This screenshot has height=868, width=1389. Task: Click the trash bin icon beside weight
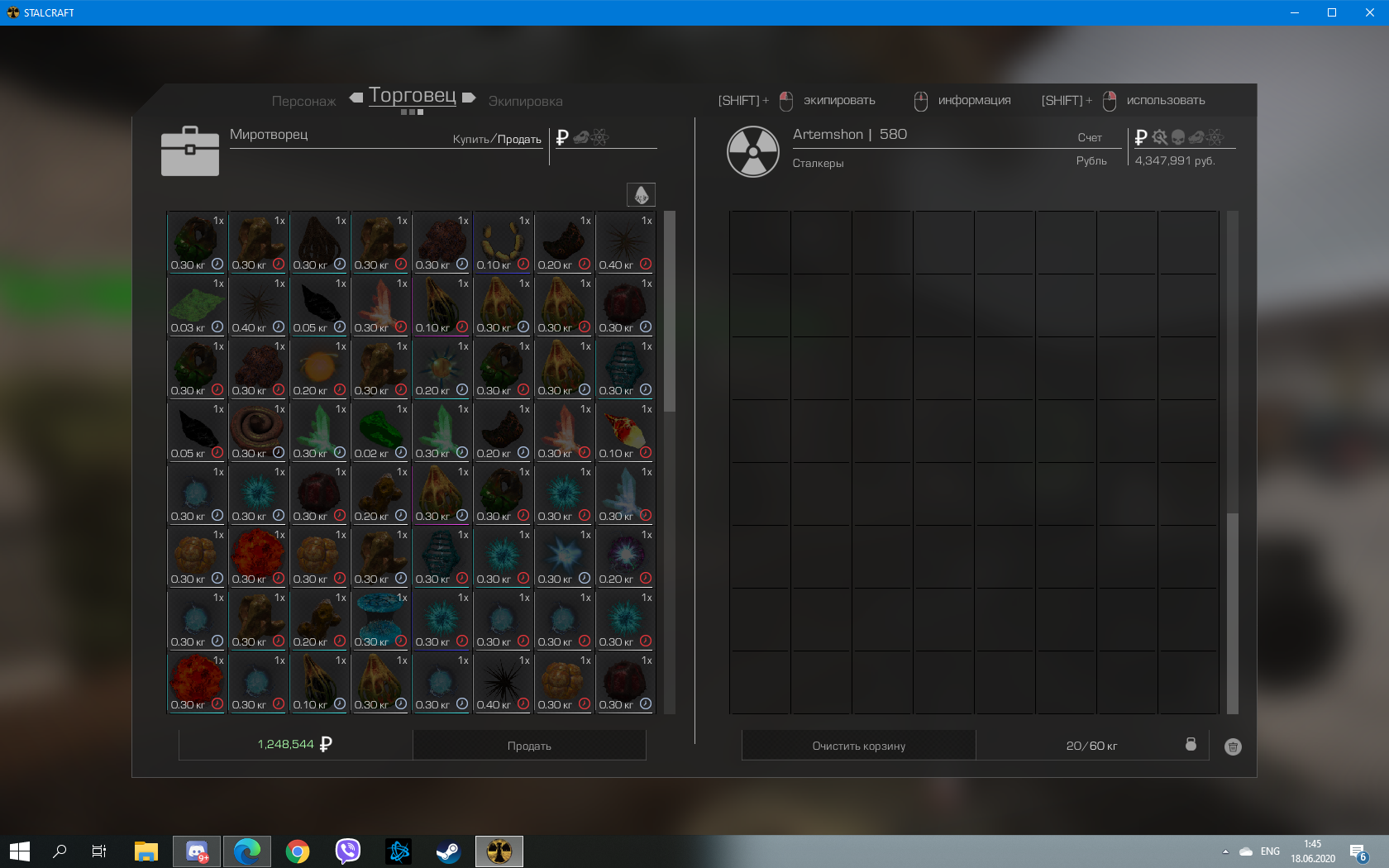point(1233,746)
